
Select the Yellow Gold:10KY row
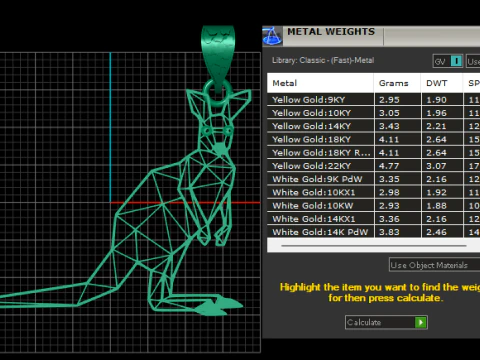[x=373, y=113]
